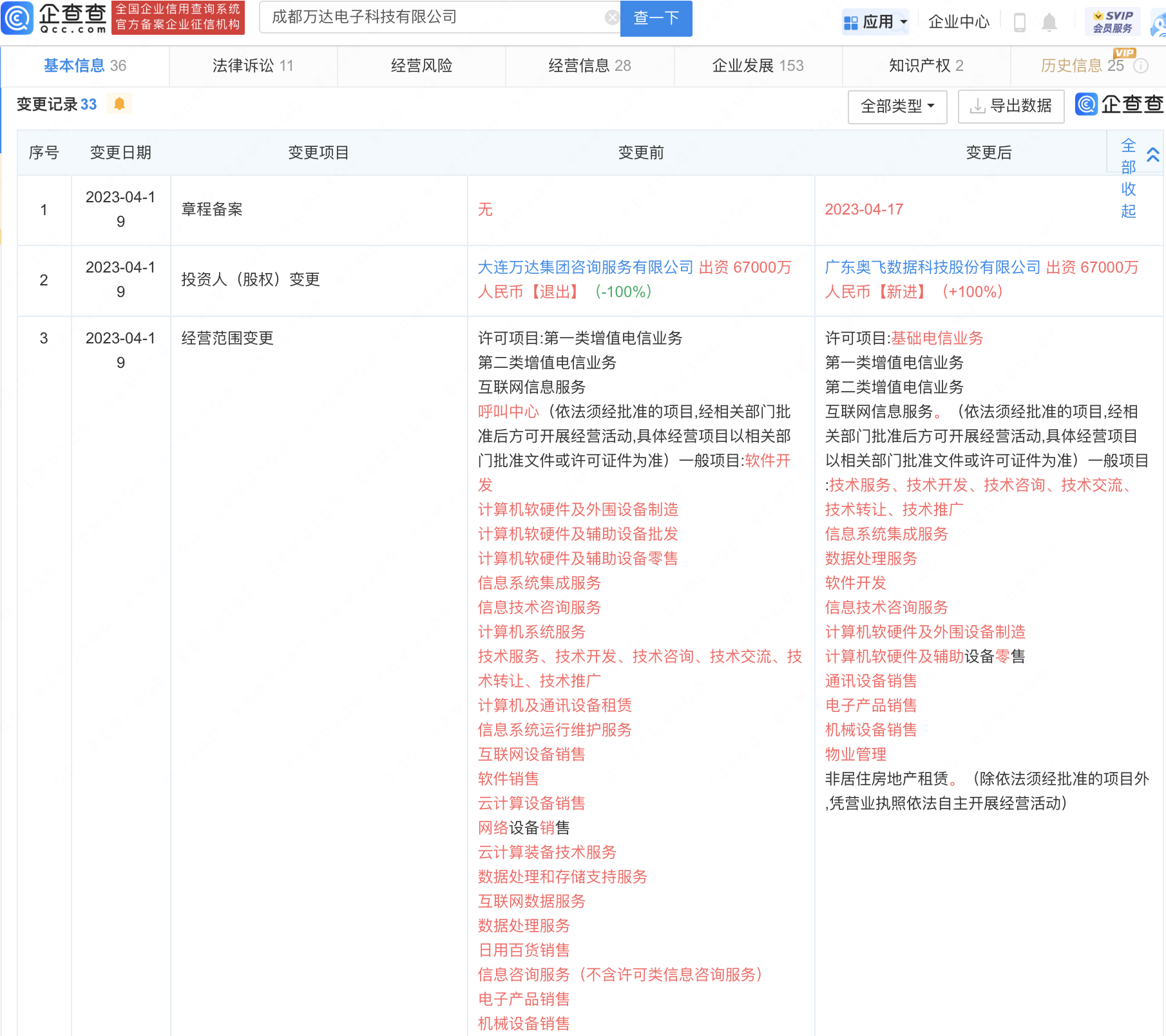
Task: Click the user avatar icon
Action: [x=1158, y=23]
